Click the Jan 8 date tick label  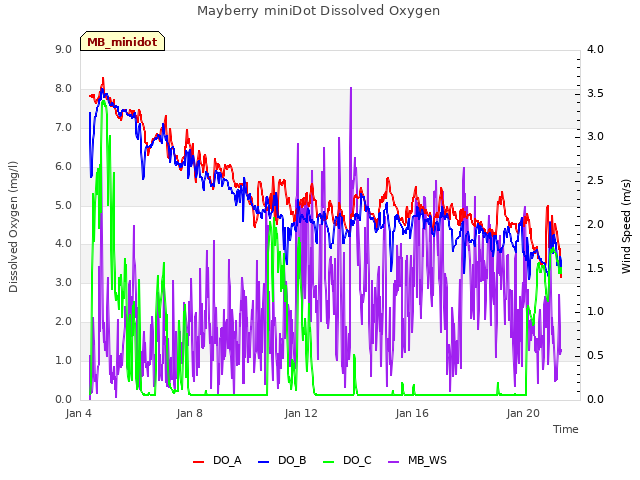[x=190, y=413]
